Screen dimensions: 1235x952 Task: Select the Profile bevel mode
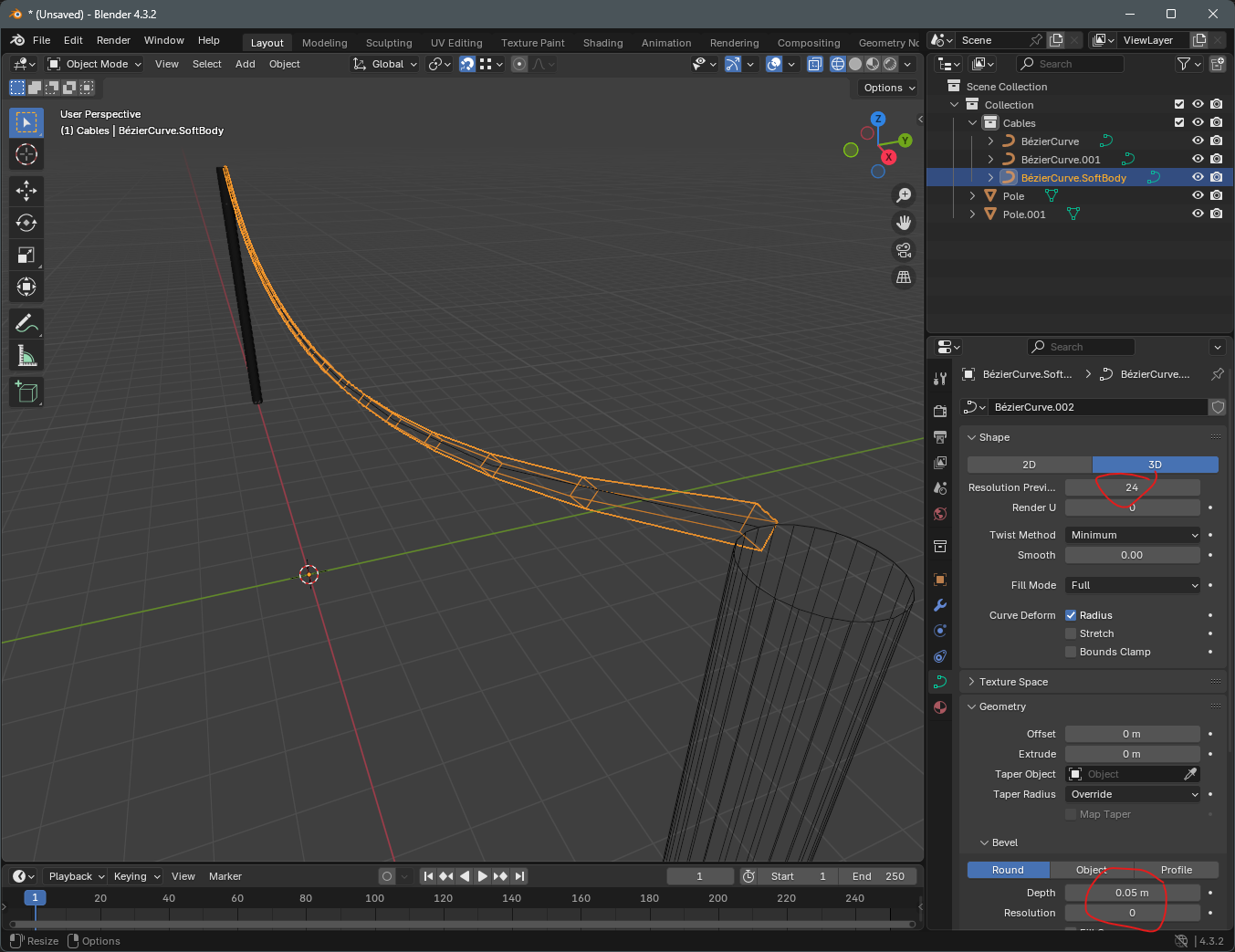(x=1176, y=870)
